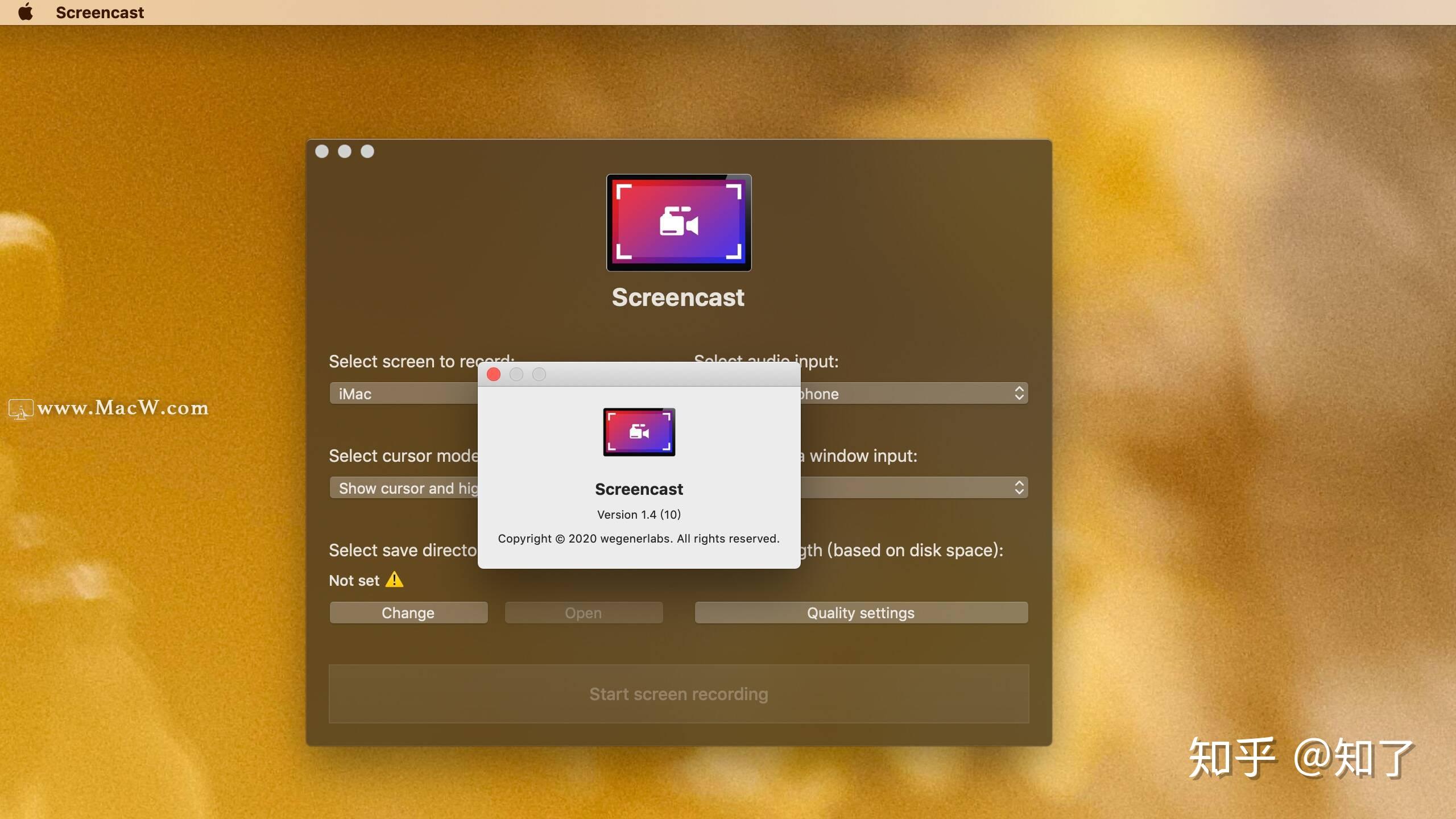Expand the audio input dropdown arrows
1456x819 pixels.
click(1019, 393)
